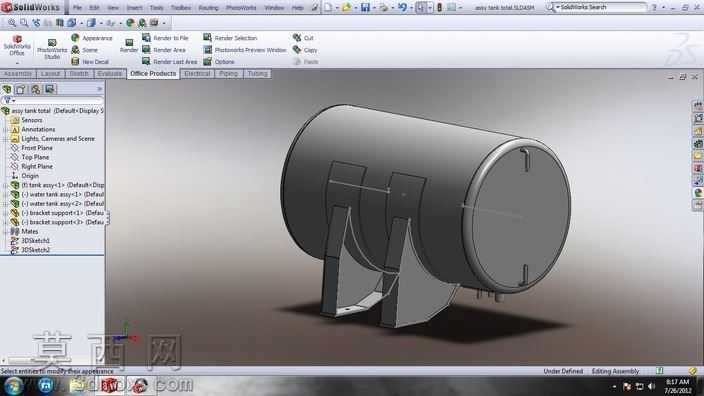Open ConfigurationManager tab
This screenshot has height=396, width=704.
point(35,89)
